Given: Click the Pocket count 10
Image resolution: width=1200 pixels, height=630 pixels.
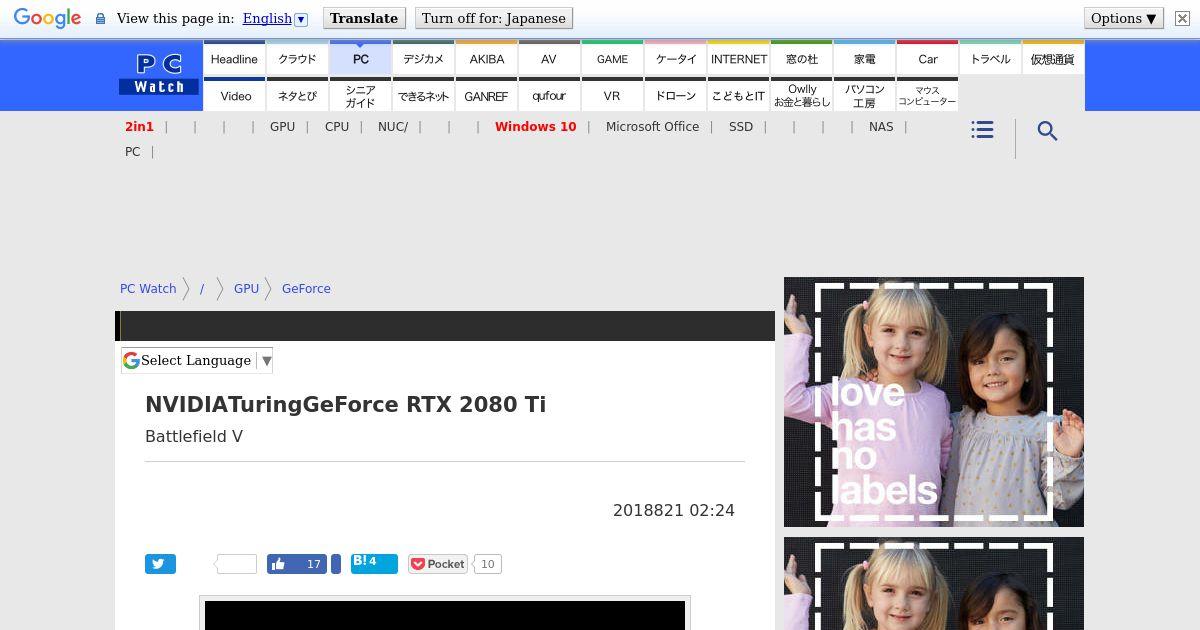Looking at the screenshot, I should 487,564.
